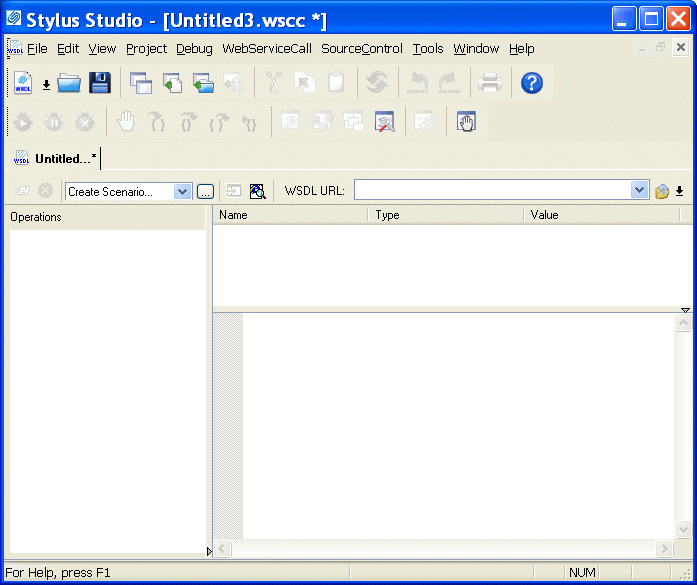This screenshot has height=585, width=697.
Task: Click the vertical scrollbar down arrow in the lower pane
Action: click(684, 530)
